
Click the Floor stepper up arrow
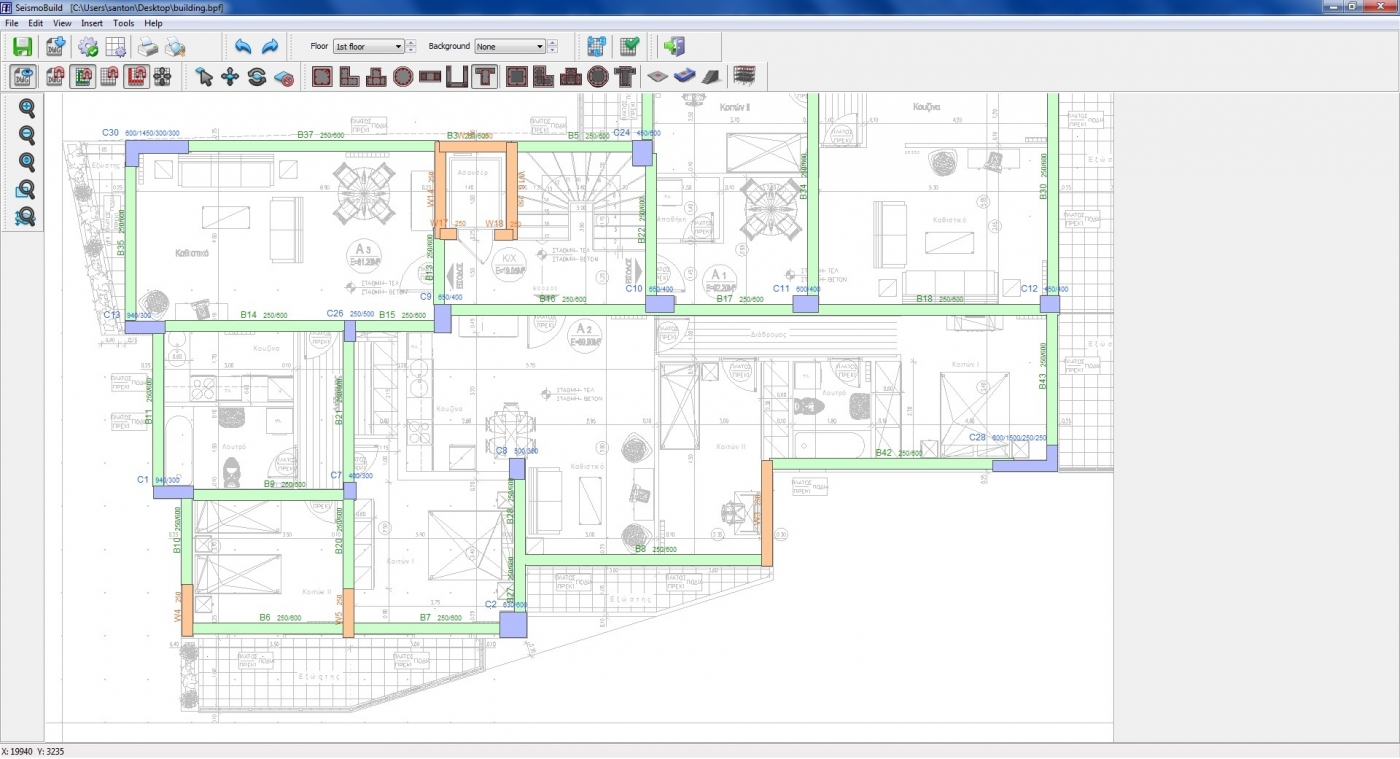click(x=411, y=42)
